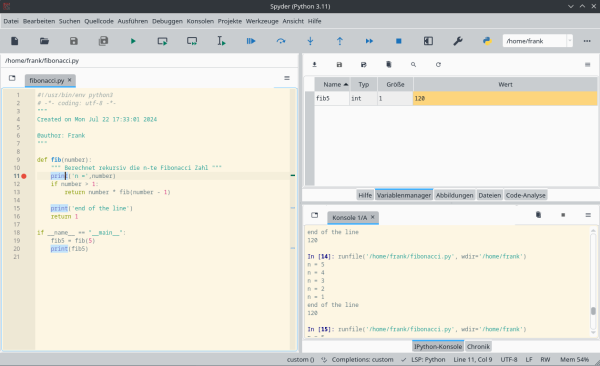
Task: Click the Typ column header
Action: click(364, 84)
